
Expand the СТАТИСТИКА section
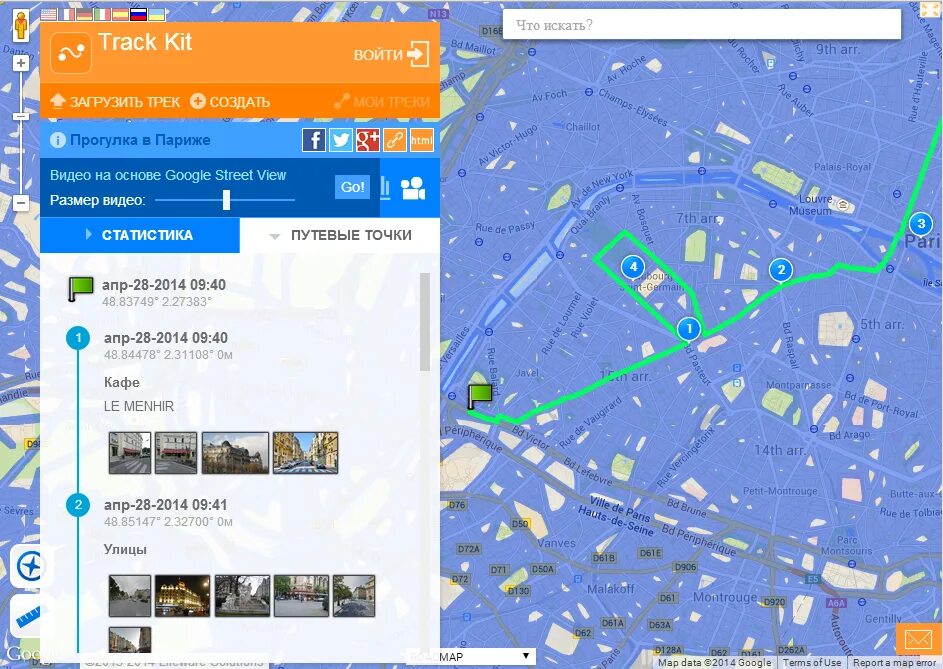click(140, 235)
